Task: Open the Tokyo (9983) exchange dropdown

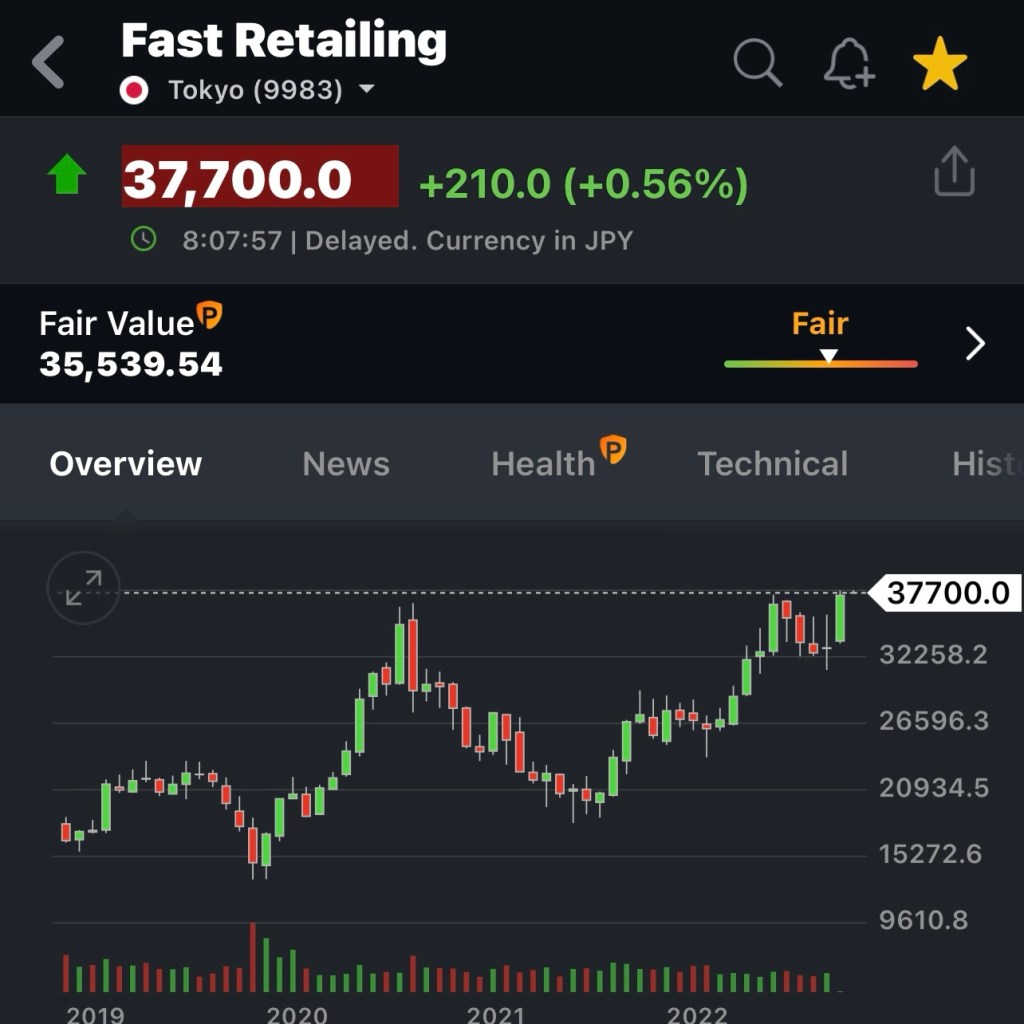Action: (366, 90)
